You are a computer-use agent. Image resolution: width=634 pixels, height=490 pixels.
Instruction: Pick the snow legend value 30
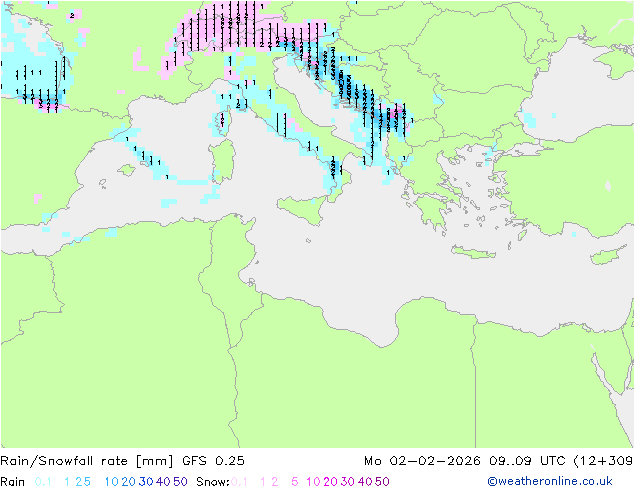(x=348, y=482)
